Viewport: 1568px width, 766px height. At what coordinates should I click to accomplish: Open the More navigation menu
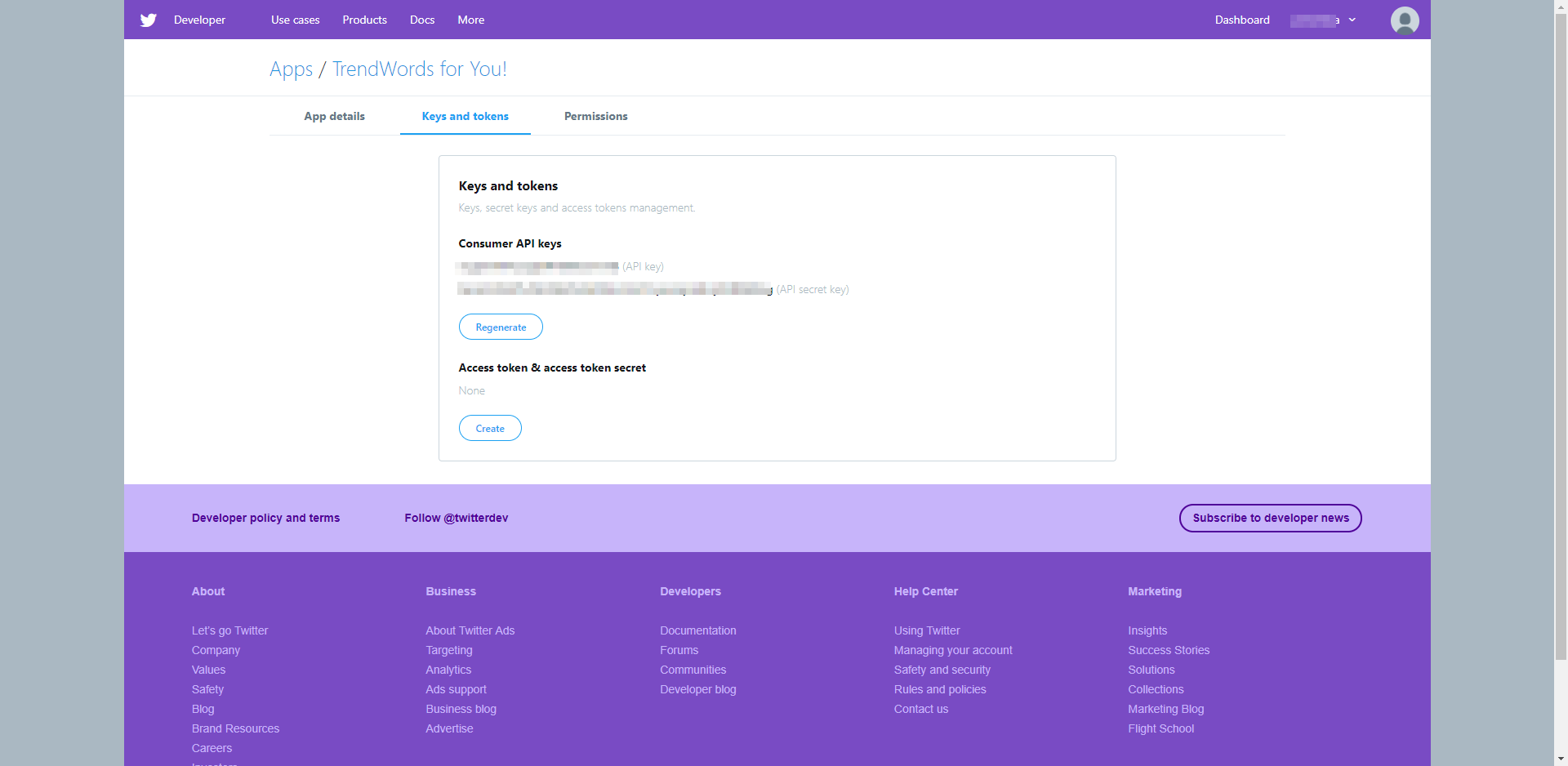point(470,20)
